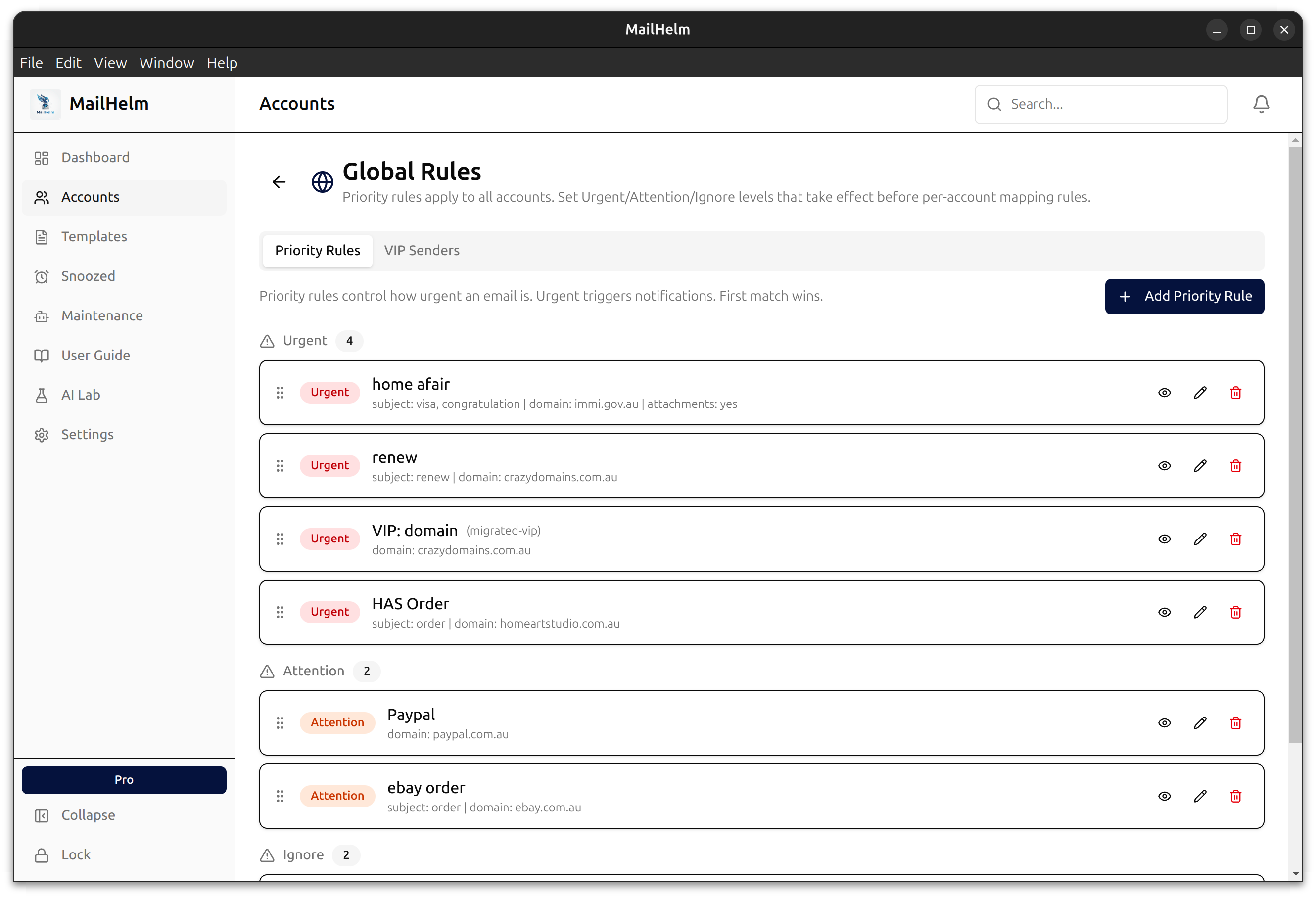Delete the 'renew' urgent rule
The height and width of the screenshot is (898, 1316).
(1235, 466)
